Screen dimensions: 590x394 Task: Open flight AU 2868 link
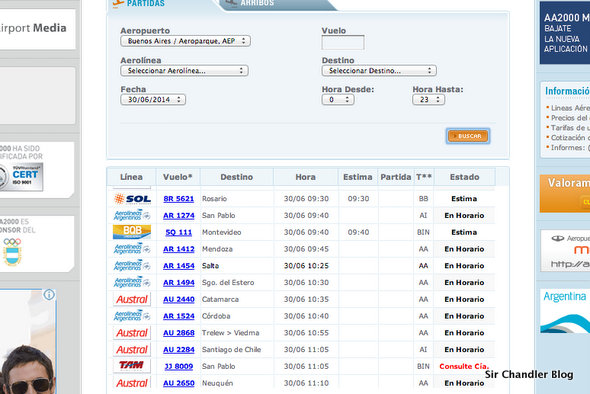[179, 333]
